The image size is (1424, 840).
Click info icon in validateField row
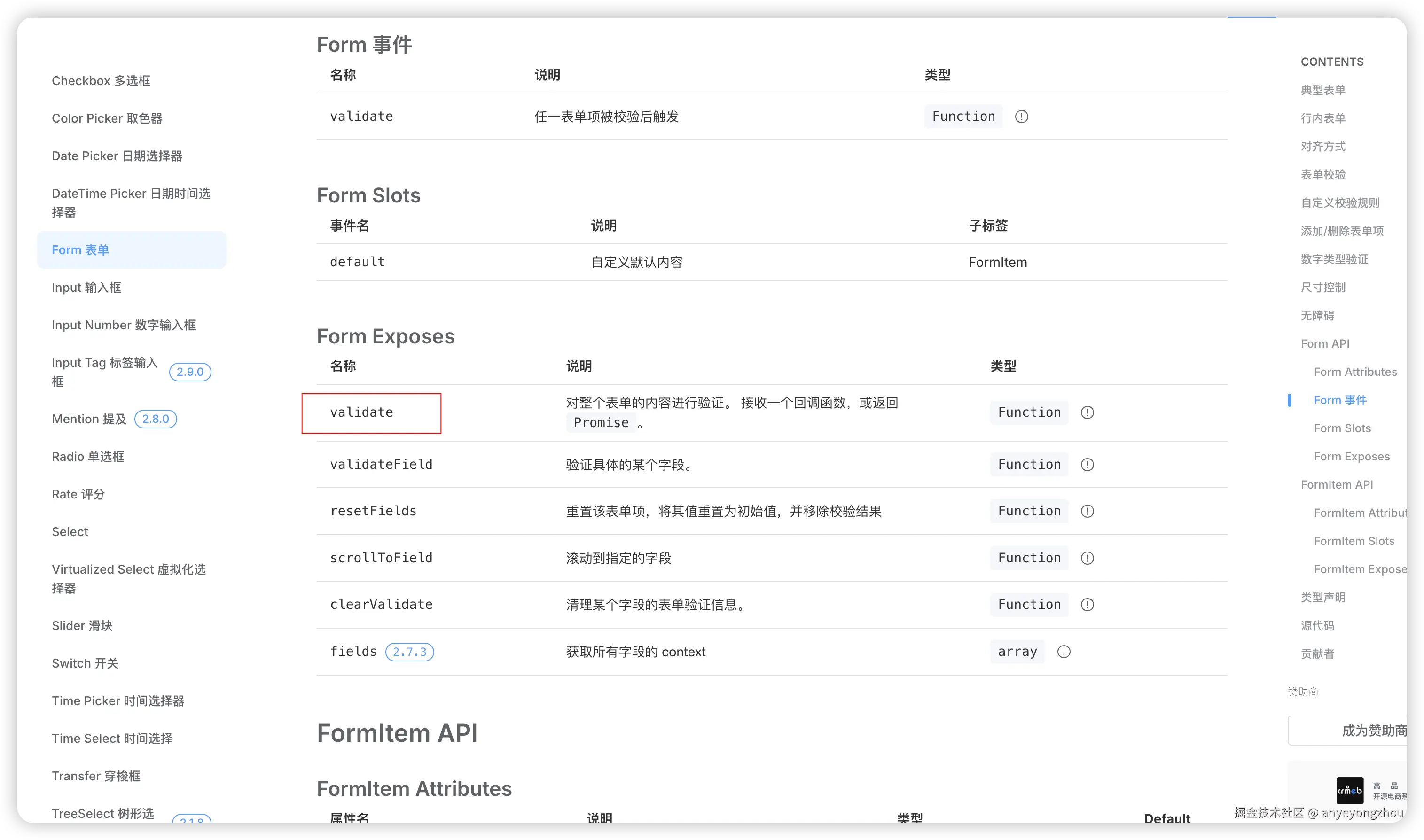pos(1087,465)
